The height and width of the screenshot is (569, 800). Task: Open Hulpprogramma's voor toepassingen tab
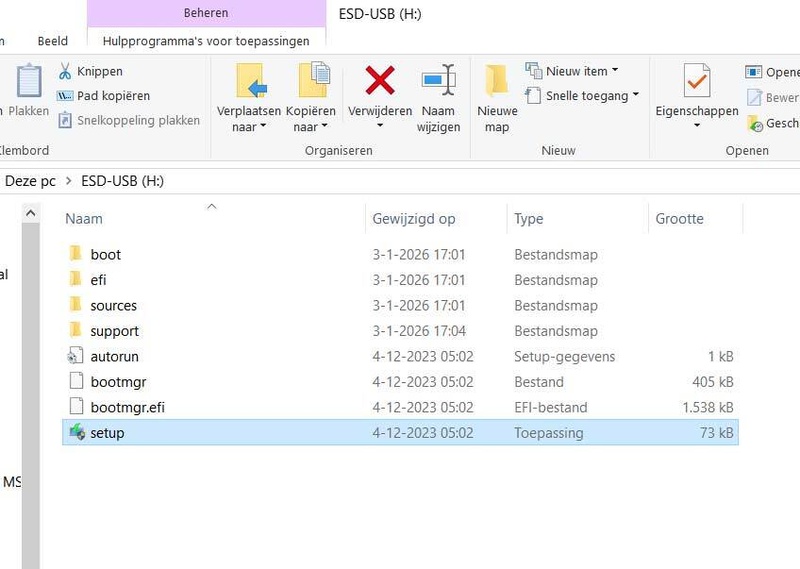(206, 41)
